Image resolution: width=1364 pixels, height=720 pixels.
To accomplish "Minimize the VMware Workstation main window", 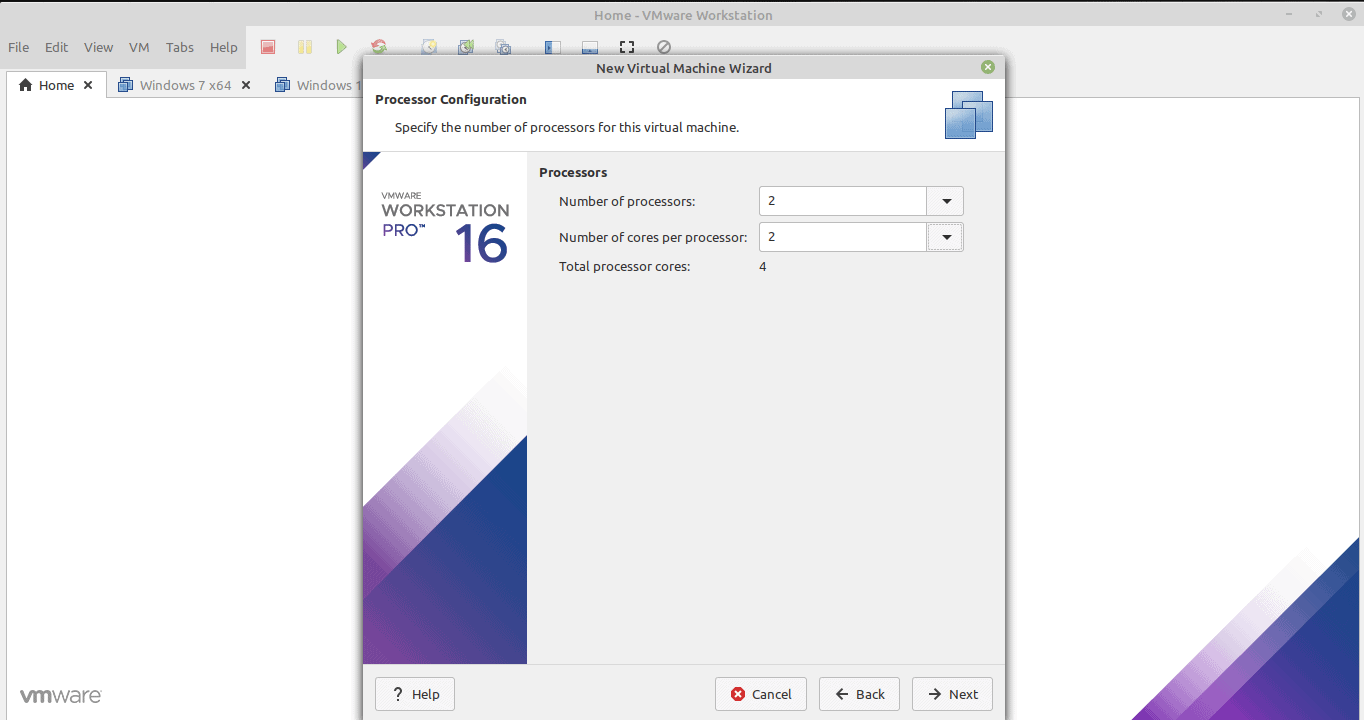I will click(1289, 15).
